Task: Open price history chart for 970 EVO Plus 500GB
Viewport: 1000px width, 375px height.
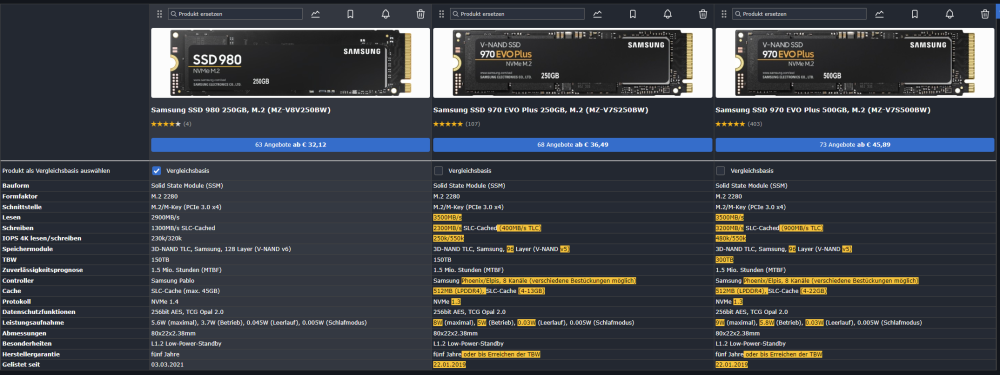Action: (x=880, y=14)
